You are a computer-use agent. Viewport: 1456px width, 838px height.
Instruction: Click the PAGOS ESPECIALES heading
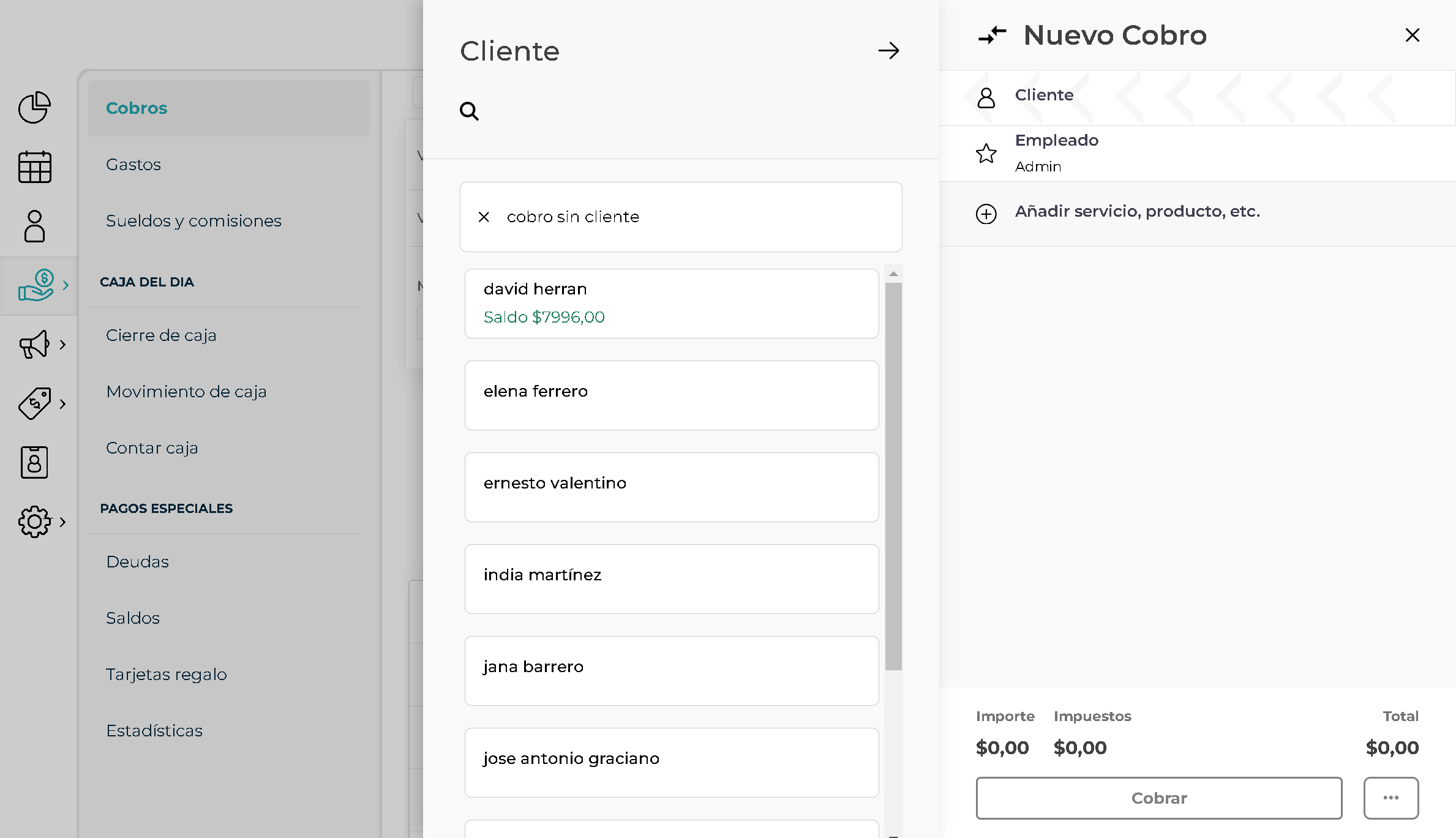point(167,509)
